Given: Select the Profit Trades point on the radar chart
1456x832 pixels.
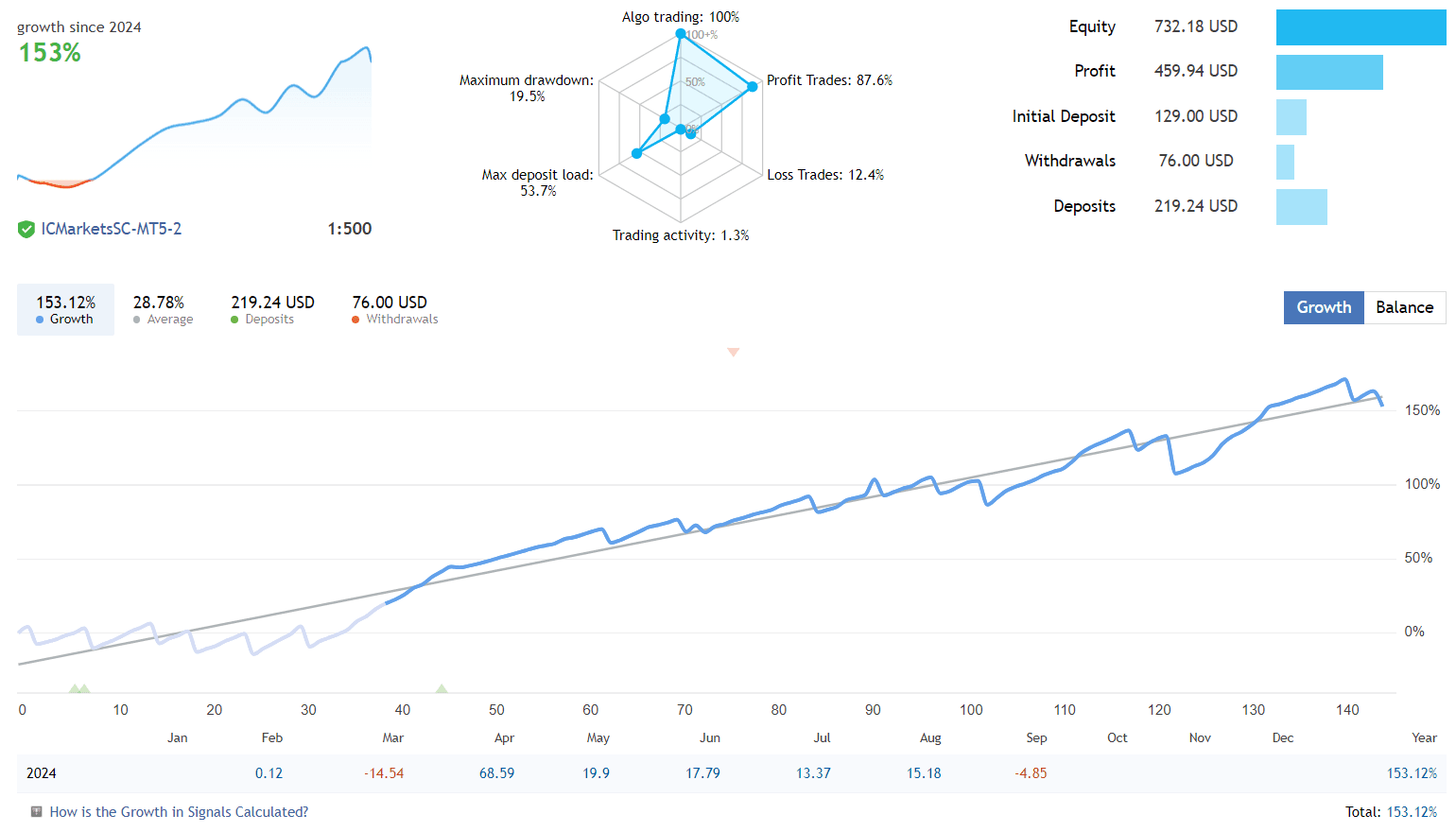Looking at the screenshot, I should (x=753, y=87).
